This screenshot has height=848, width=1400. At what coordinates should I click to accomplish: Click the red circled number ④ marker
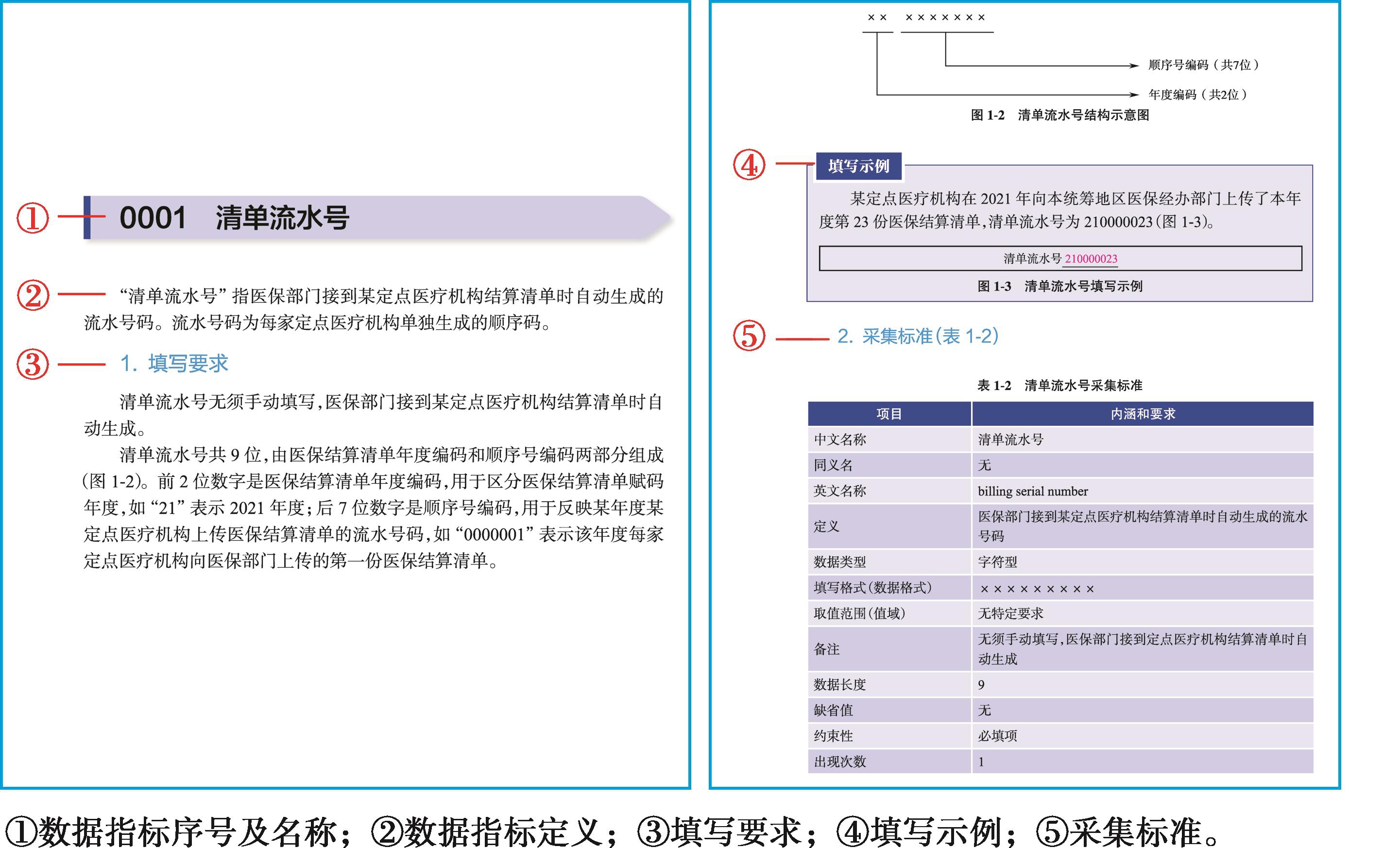[x=749, y=165]
